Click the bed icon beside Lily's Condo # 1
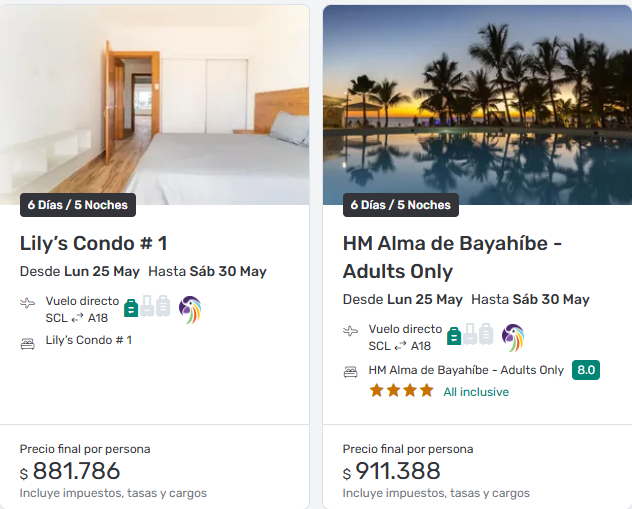 (27, 343)
